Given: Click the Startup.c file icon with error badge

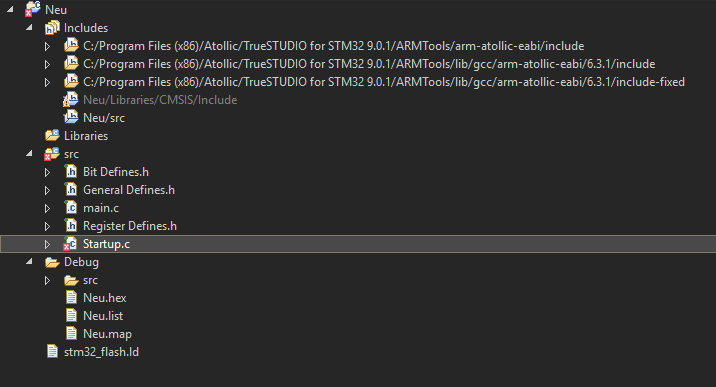Looking at the screenshot, I should pos(70,244).
